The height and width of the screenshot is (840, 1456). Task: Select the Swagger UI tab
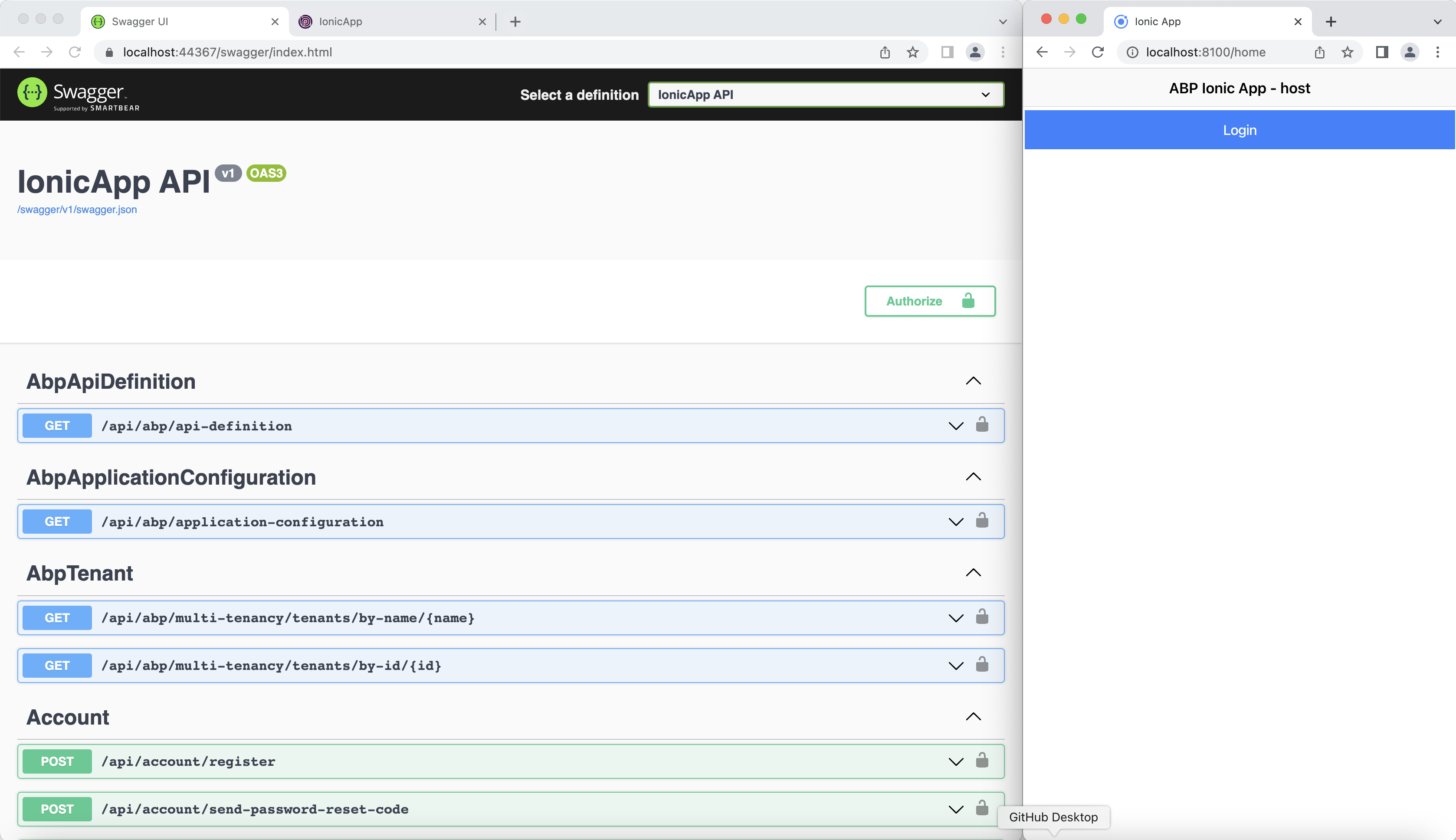(x=173, y=21)
